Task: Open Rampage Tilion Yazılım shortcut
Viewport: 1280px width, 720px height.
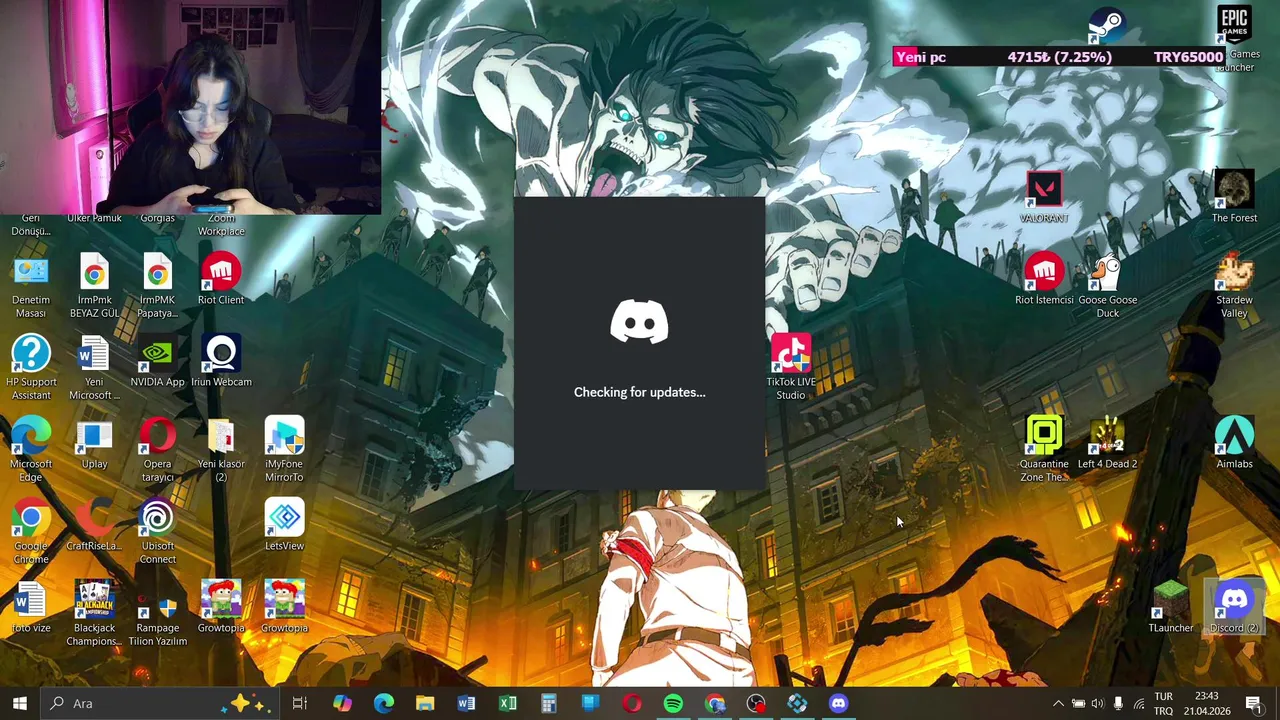Action: pyautogui.click(x=157, y=614)
